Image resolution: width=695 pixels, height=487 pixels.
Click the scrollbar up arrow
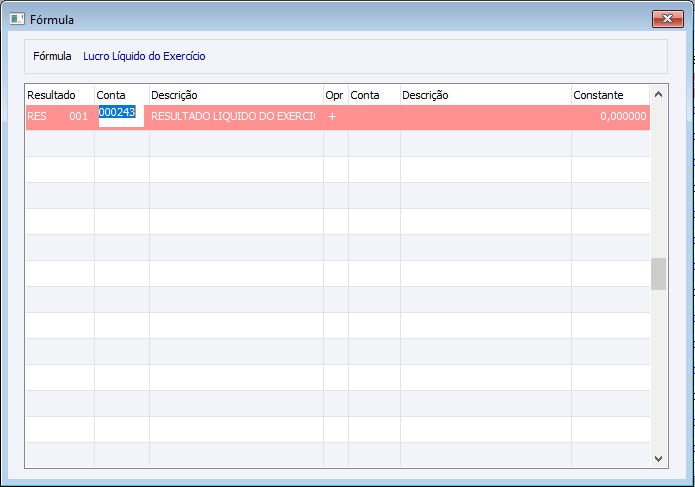[658, 94]
